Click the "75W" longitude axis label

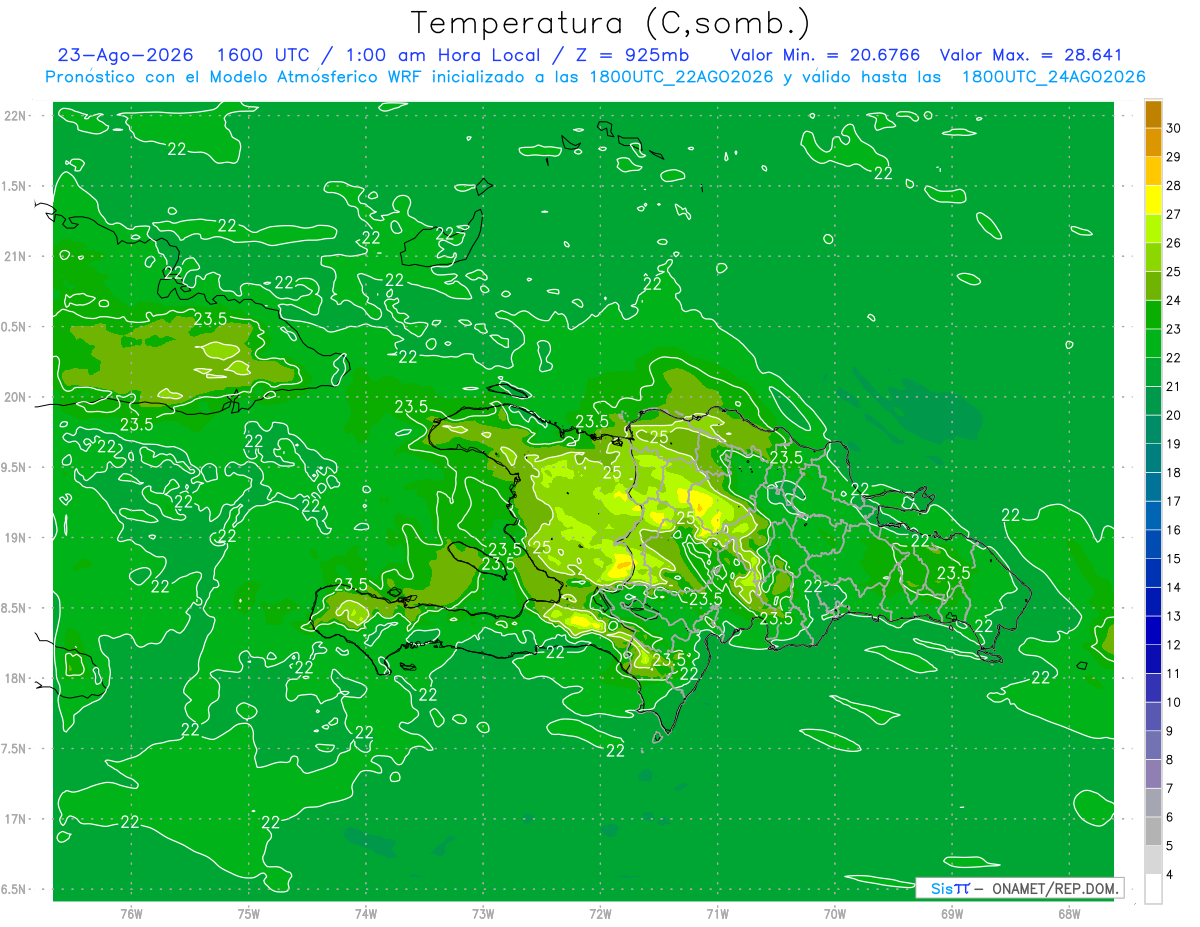pos(249,914)
